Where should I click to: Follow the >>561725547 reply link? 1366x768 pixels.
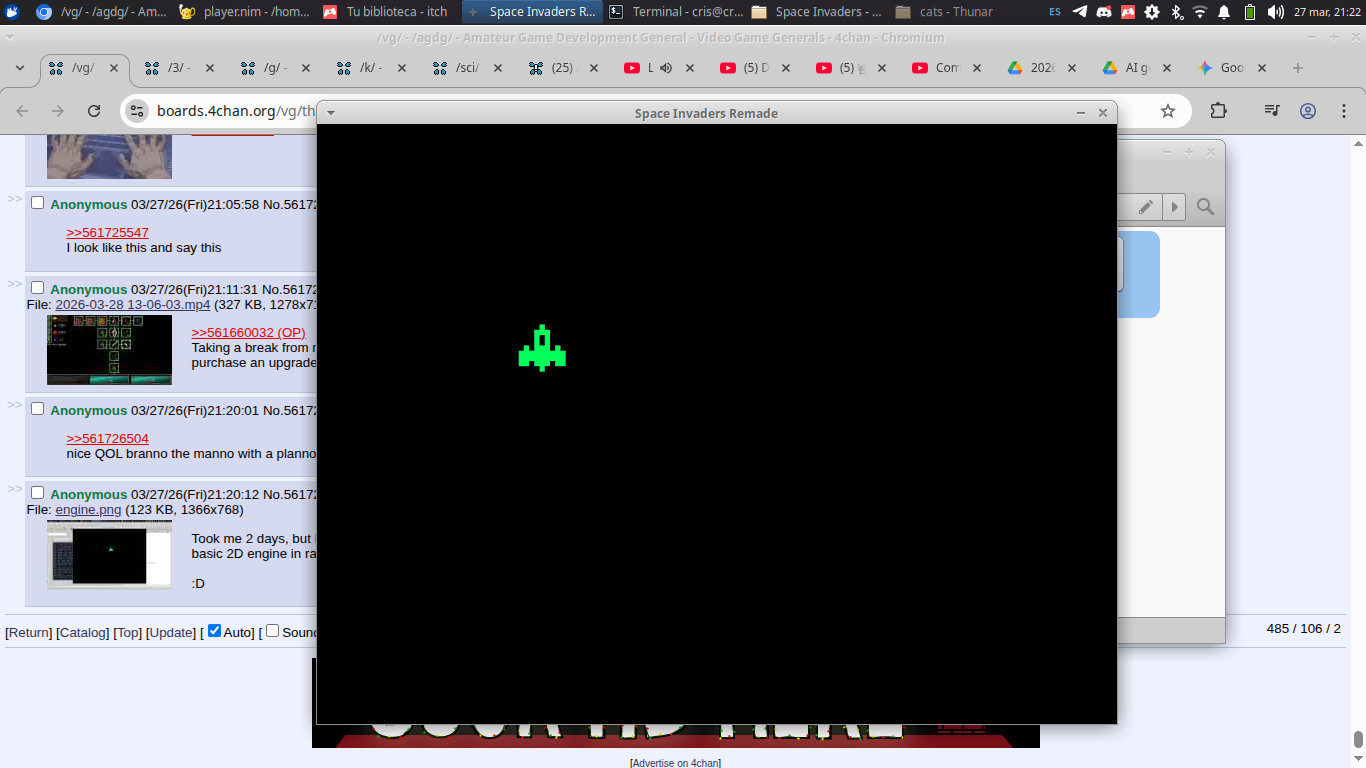107,232
